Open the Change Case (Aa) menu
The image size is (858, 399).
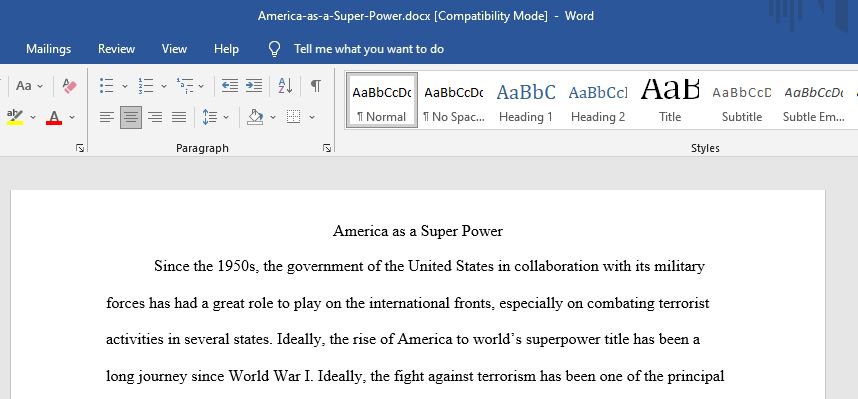(x=29, y=86)
